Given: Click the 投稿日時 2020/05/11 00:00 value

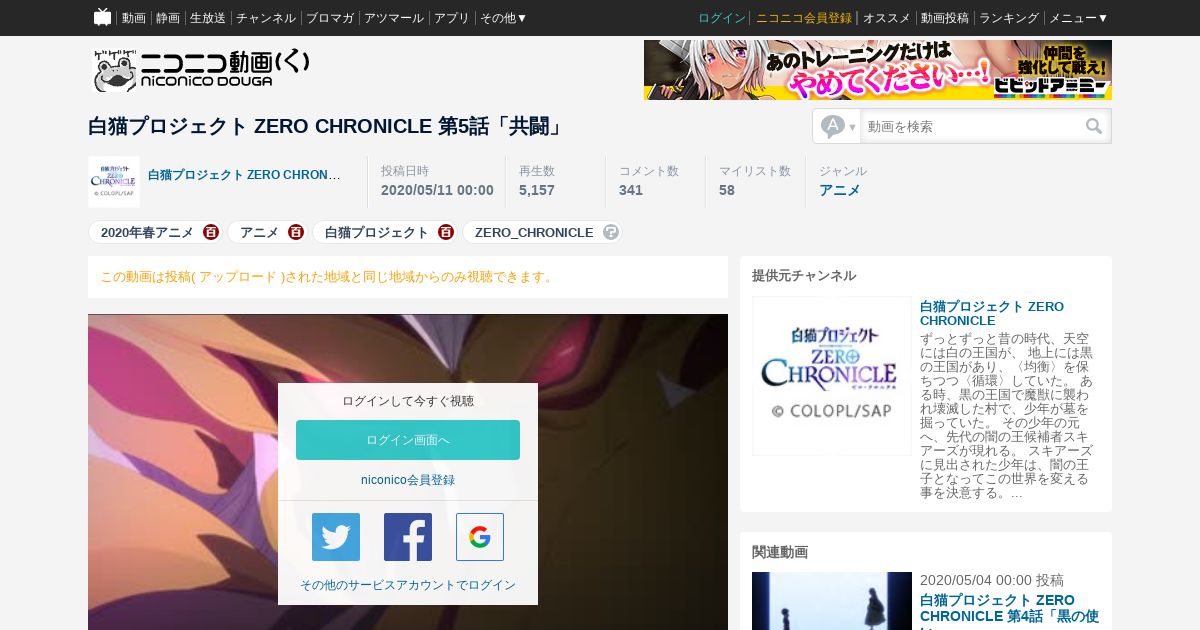Looking at the screenshot, I should click(x=437, y=190).
